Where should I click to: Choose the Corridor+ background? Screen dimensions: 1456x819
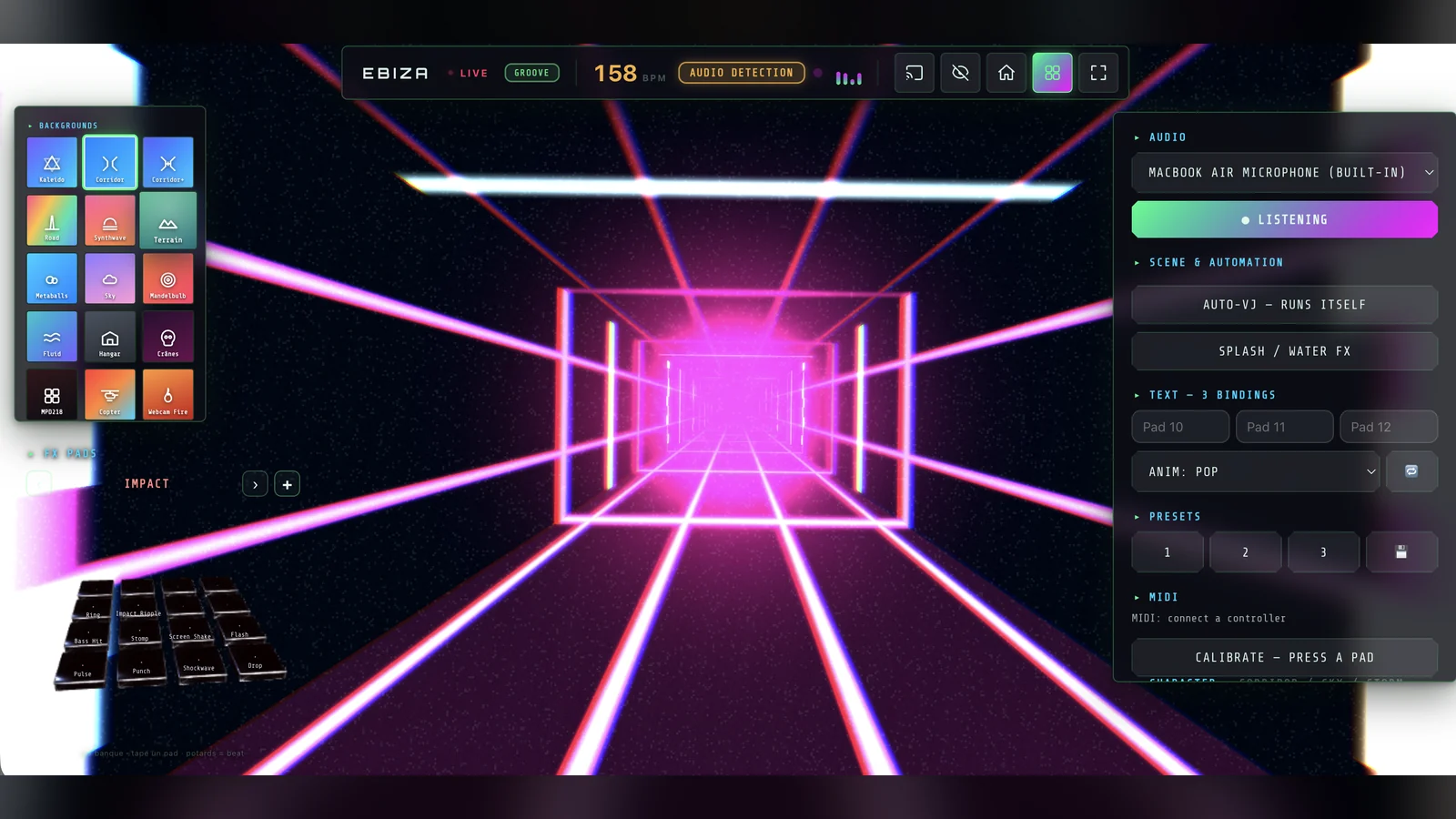click(x=168, y=162)
